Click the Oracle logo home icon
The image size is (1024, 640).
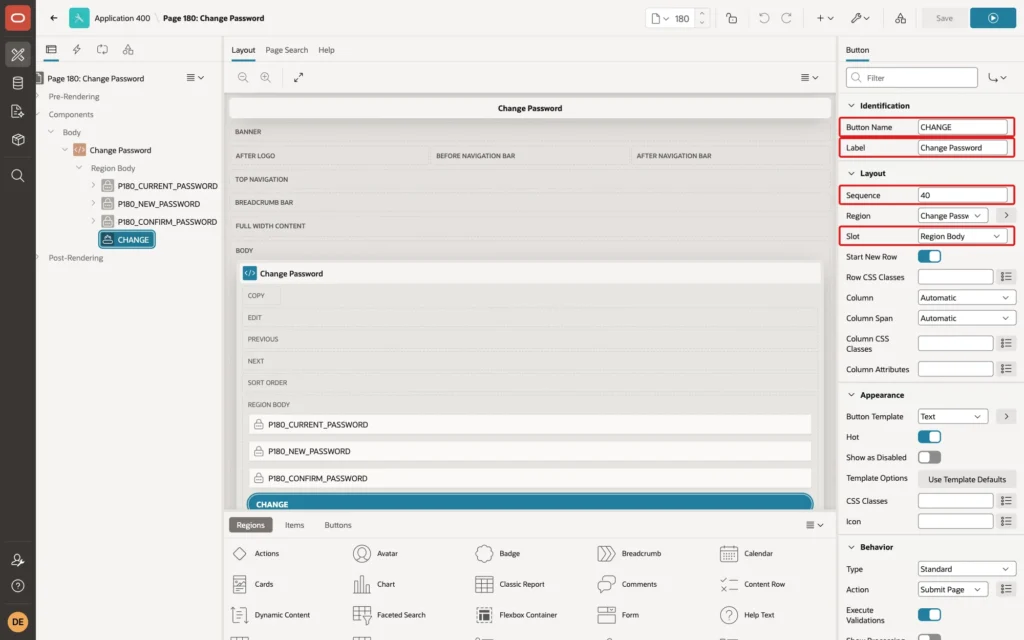click(x=18, y=18)
